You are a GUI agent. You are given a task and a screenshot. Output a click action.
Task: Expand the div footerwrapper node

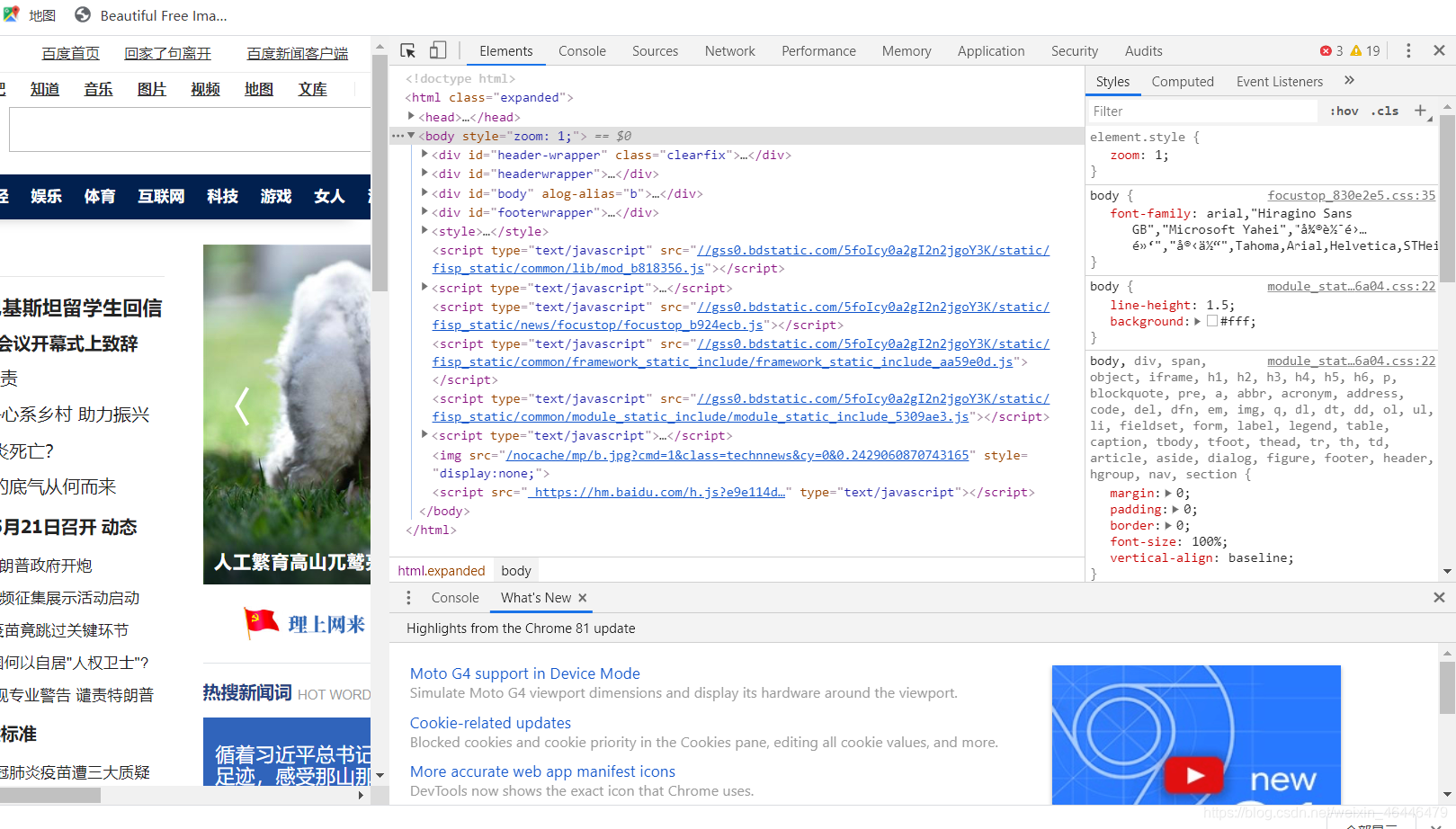424,212
